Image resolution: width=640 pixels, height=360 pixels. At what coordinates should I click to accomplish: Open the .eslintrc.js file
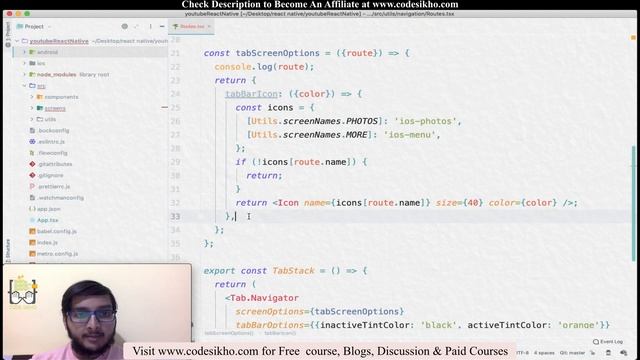[x=51, y=142]
